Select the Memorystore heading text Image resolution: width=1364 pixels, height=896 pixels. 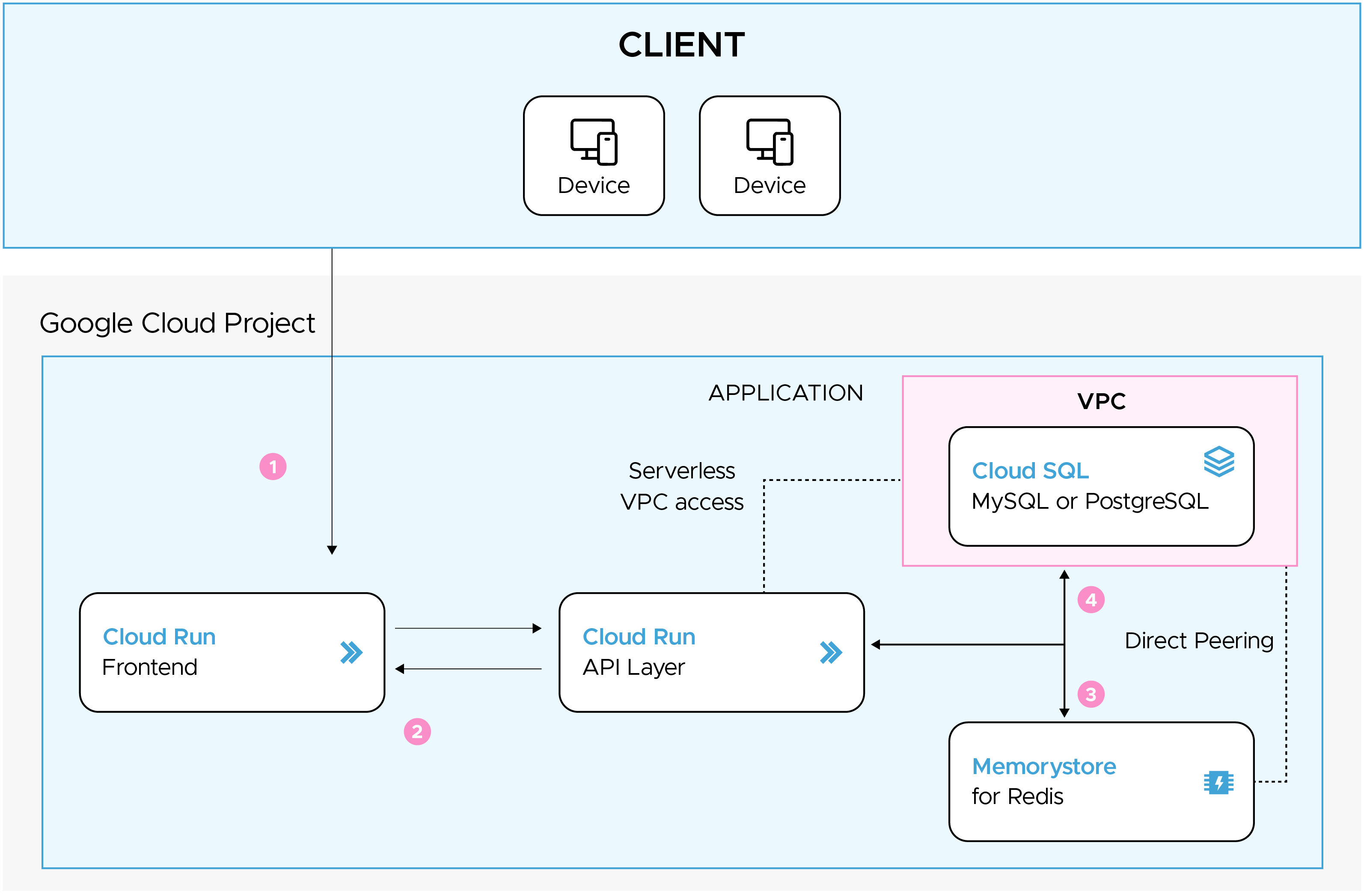click(1043, 766)
